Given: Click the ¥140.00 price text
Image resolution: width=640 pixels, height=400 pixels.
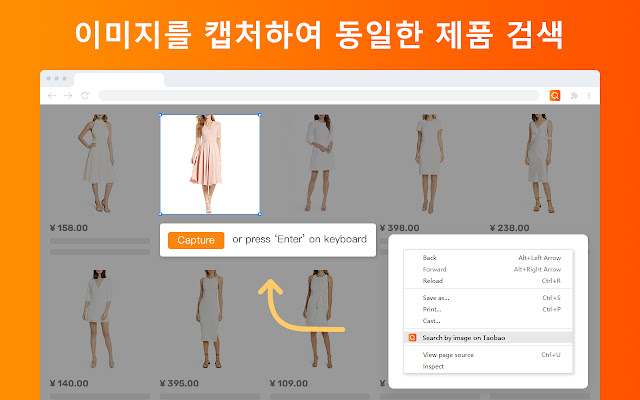Looking at the screenshot, I should coord(69,383).
